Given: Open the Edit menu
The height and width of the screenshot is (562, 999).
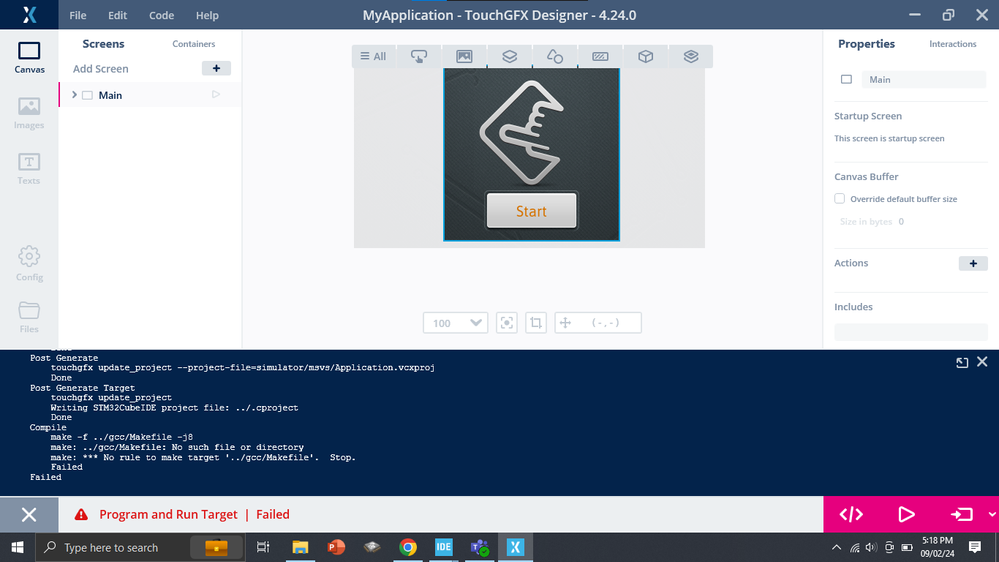Looking at the screenshot, I should coord(117,15).
